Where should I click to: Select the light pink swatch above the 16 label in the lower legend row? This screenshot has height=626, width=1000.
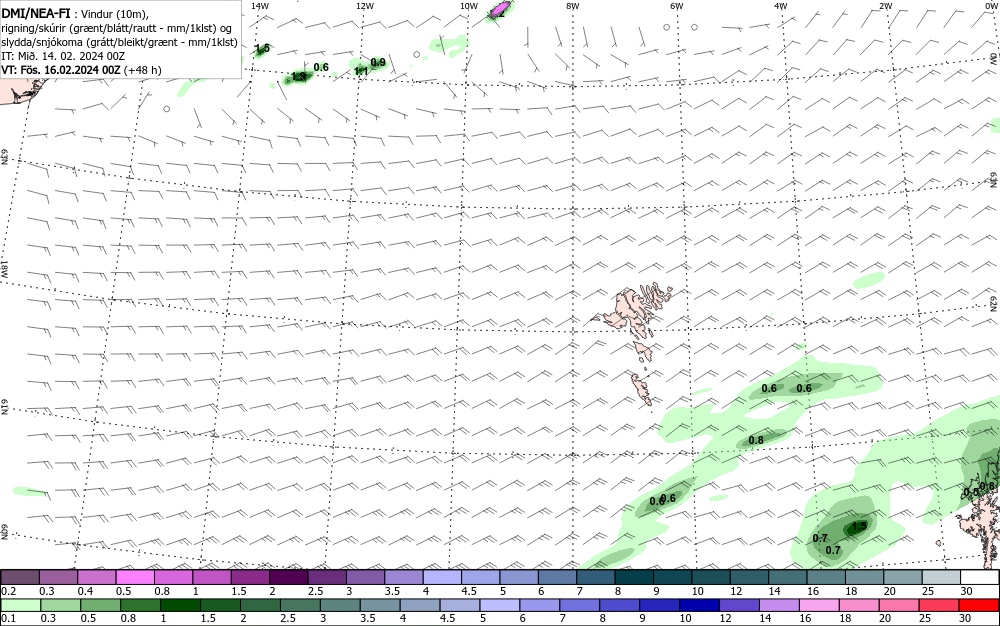pos(819,605)
